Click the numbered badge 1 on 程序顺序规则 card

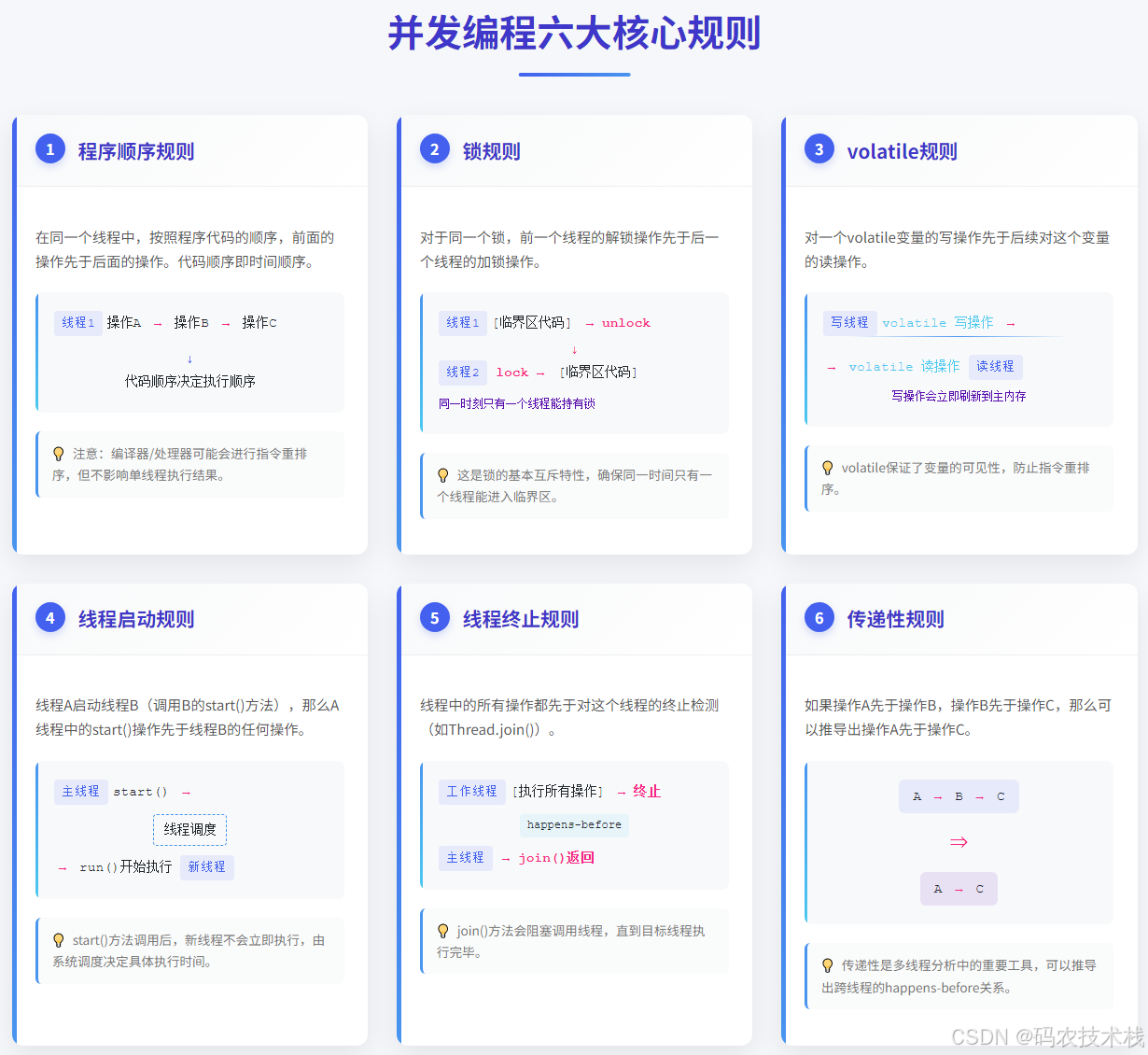[50, 148]
